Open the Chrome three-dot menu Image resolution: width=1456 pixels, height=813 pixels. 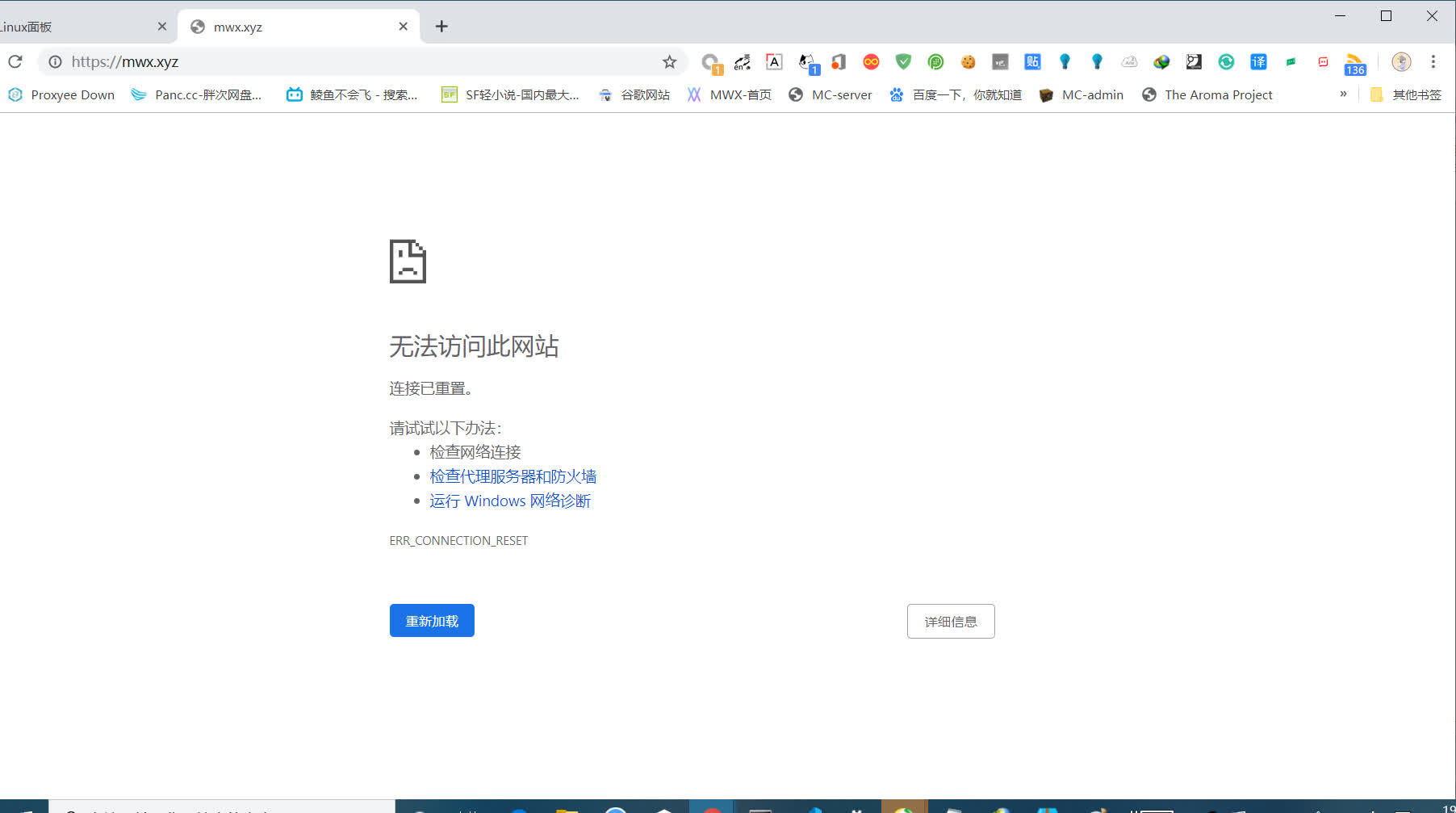(1433, 61)
